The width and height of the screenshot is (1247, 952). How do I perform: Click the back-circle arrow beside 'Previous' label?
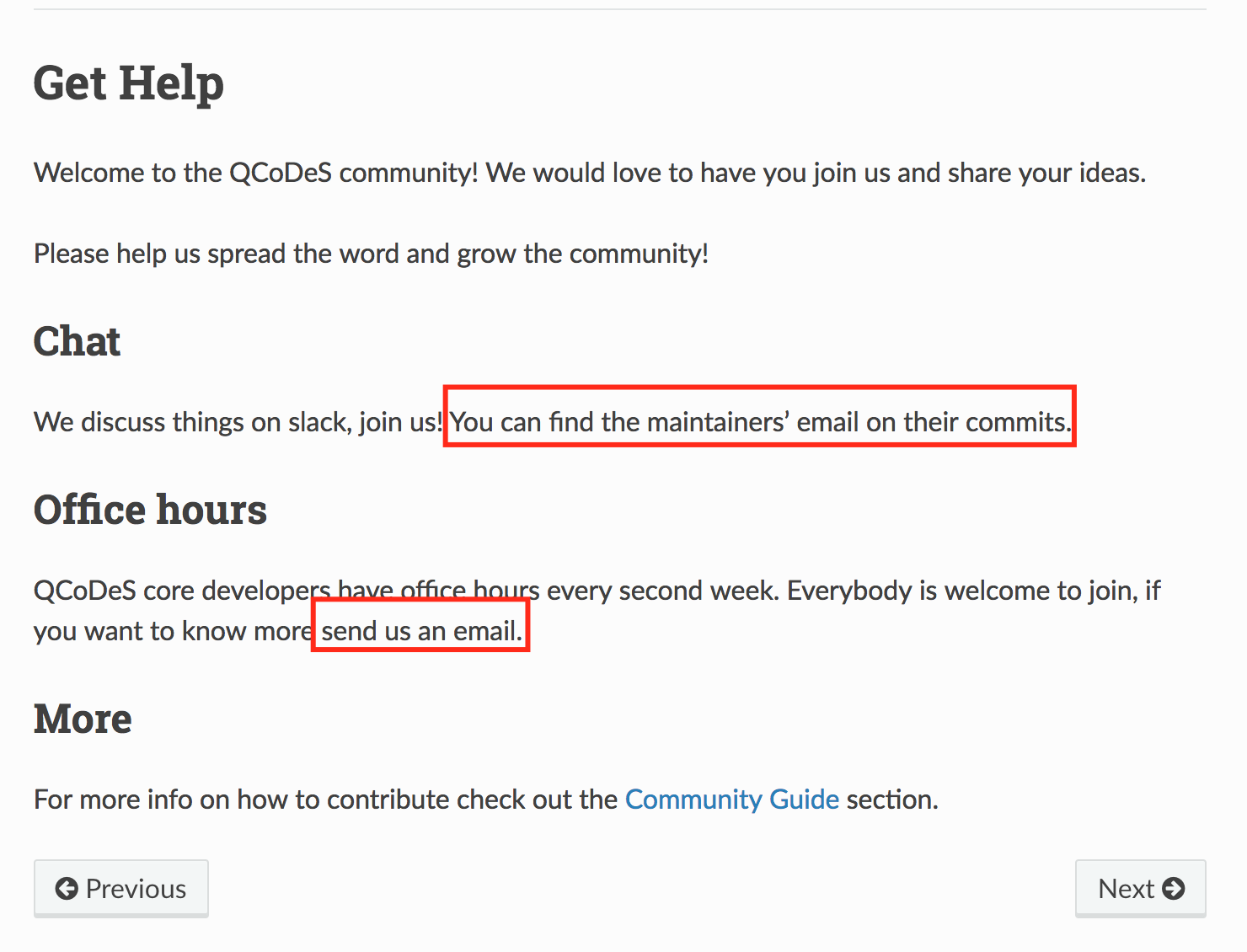pos(68,888)
